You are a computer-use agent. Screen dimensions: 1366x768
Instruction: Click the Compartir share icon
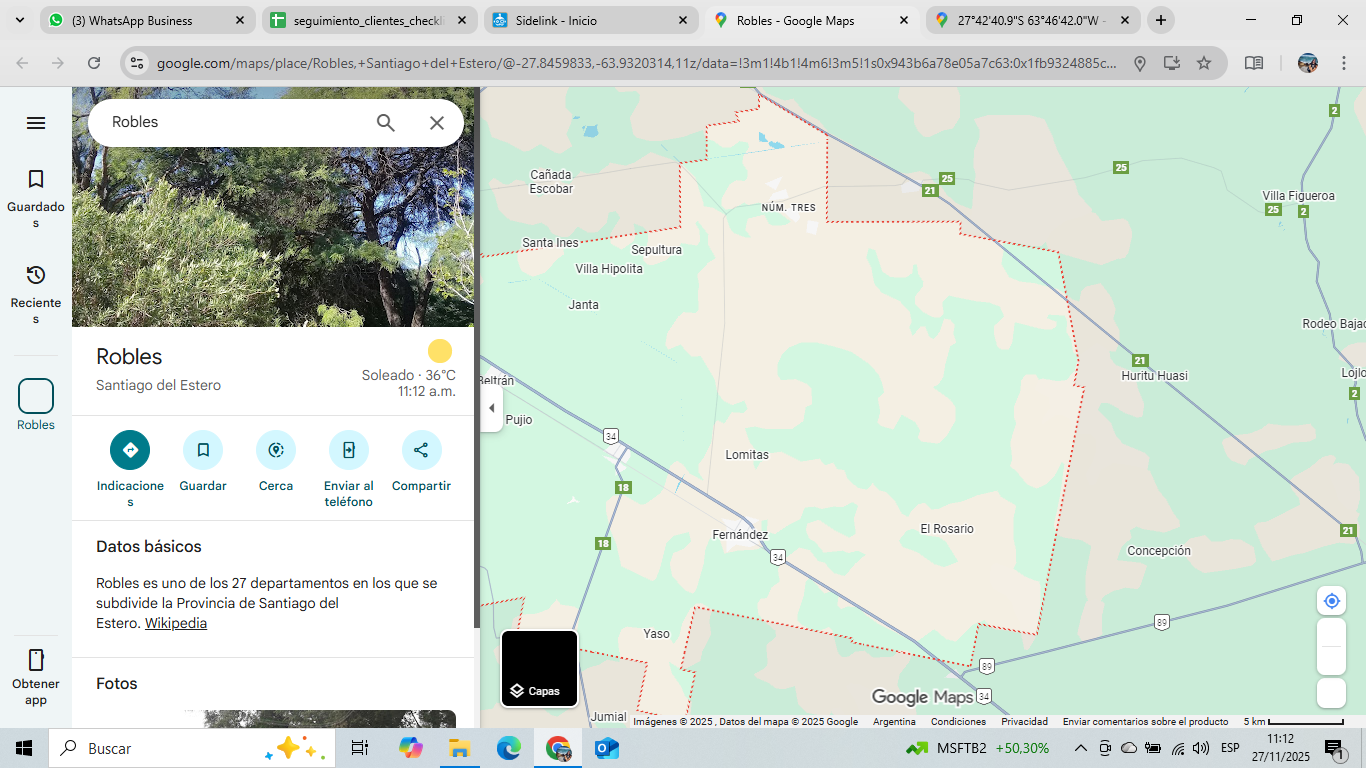[x=421, y=450]
